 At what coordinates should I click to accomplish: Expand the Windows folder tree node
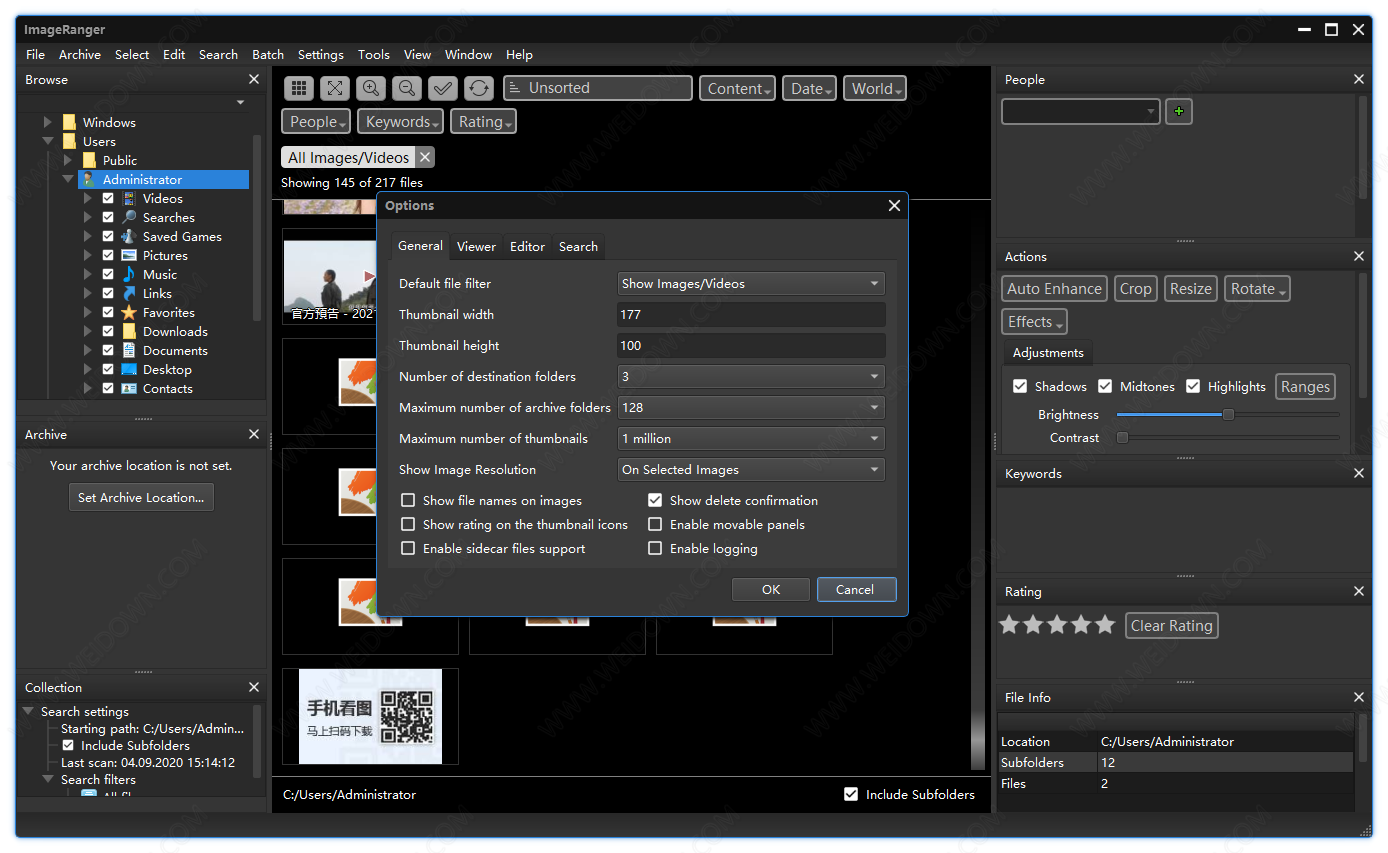click(47, 123)
